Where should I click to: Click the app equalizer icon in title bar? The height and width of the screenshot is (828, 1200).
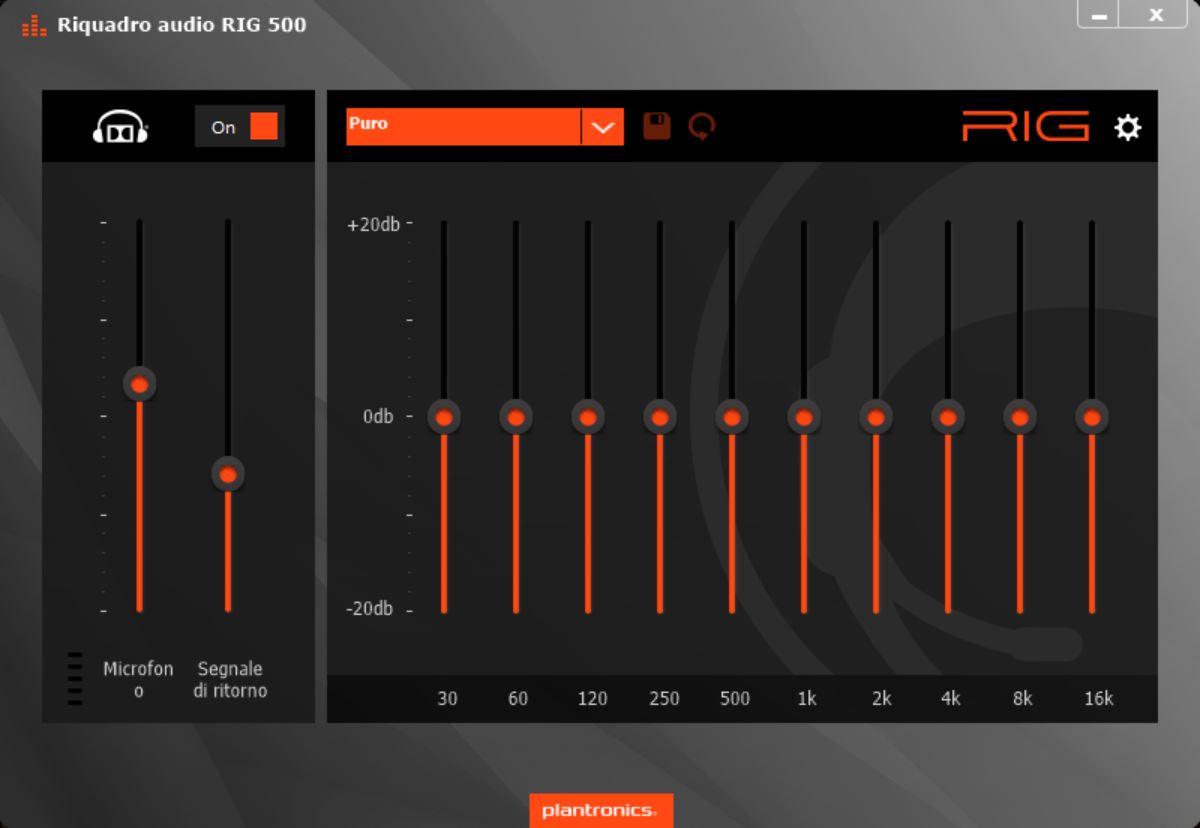pos(34,26)
